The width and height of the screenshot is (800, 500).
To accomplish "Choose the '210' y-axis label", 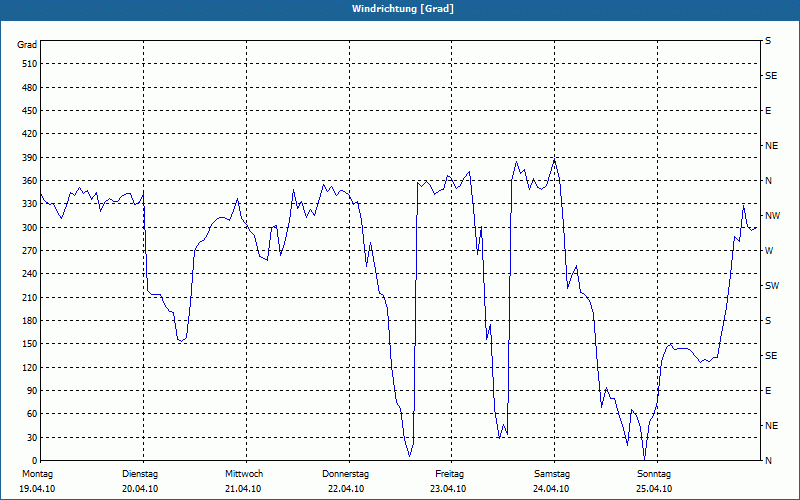I will coord(30,297).
